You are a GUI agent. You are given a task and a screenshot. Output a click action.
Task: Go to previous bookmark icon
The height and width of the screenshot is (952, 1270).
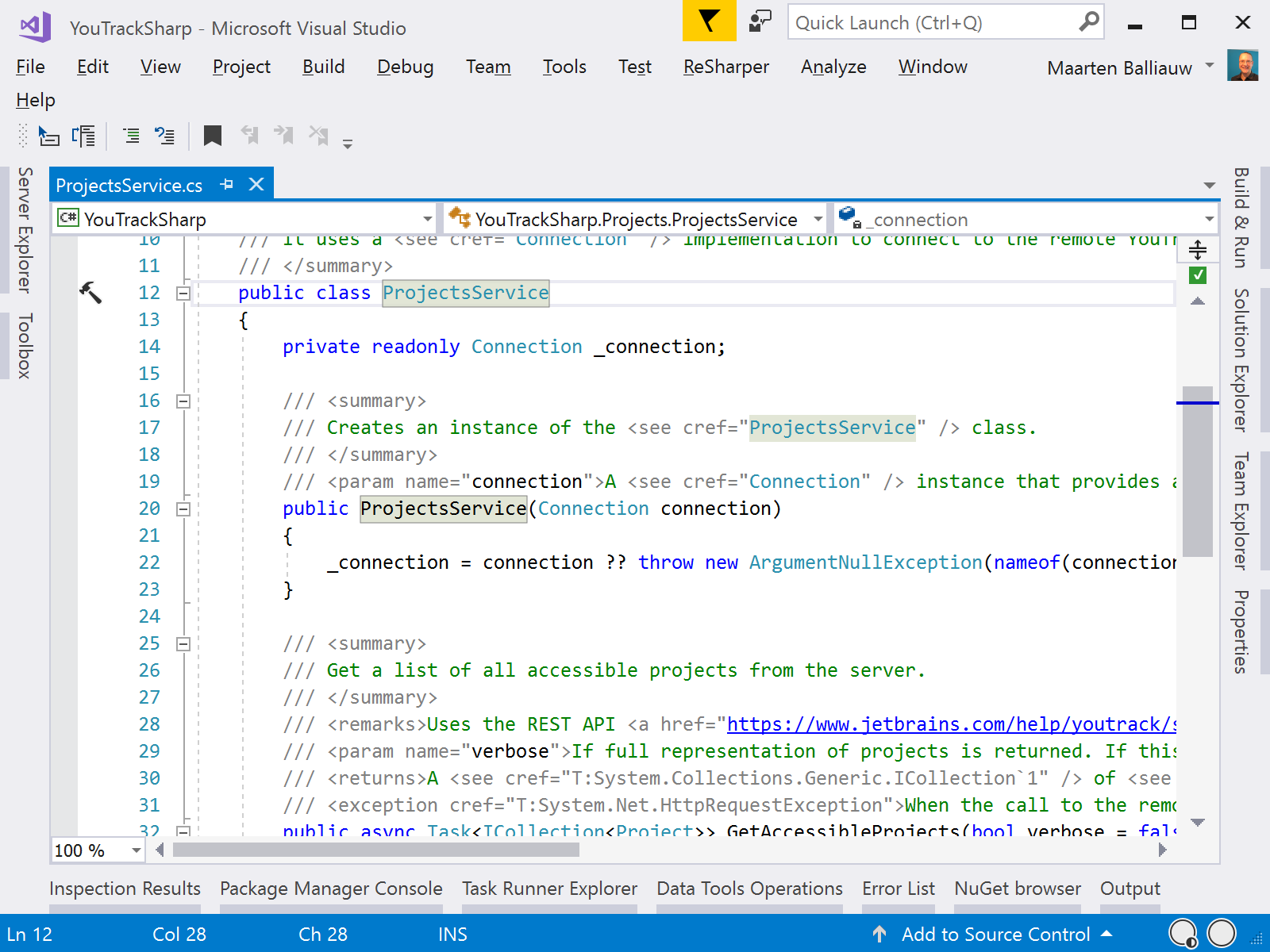coord(249,135)
